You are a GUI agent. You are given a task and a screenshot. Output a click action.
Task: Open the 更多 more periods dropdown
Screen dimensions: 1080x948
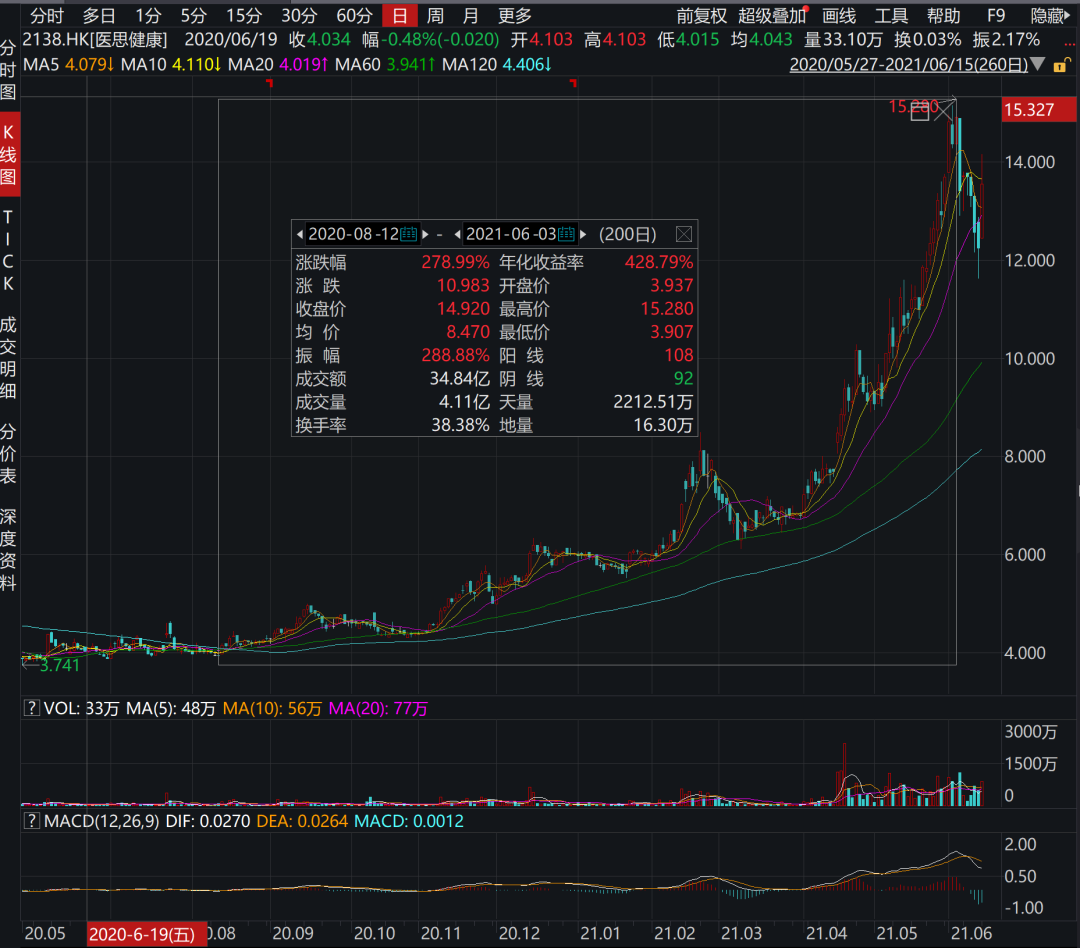point(515,15)
